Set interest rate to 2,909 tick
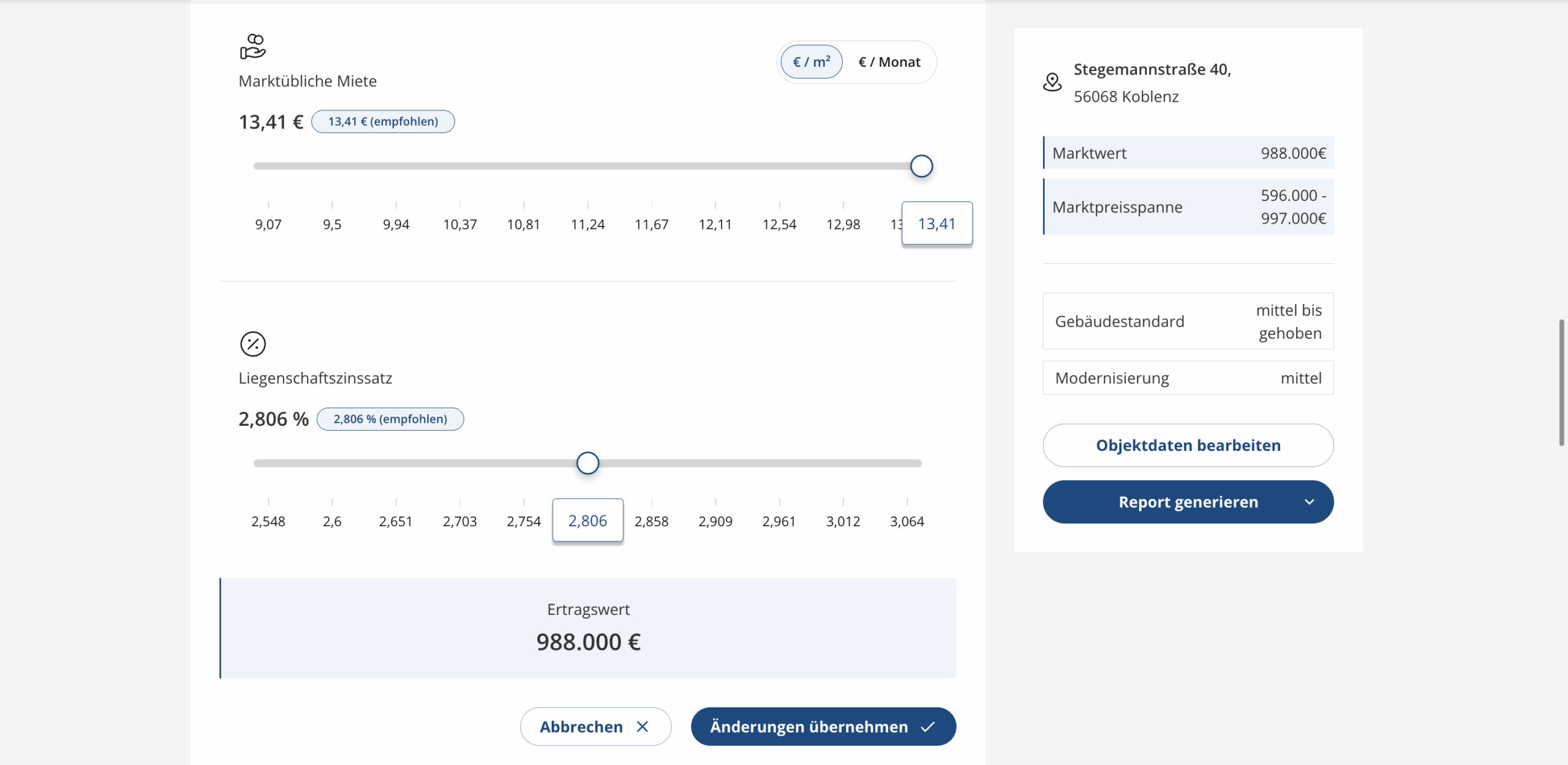This screenshot has height=765, width=1568. (715, 521)
